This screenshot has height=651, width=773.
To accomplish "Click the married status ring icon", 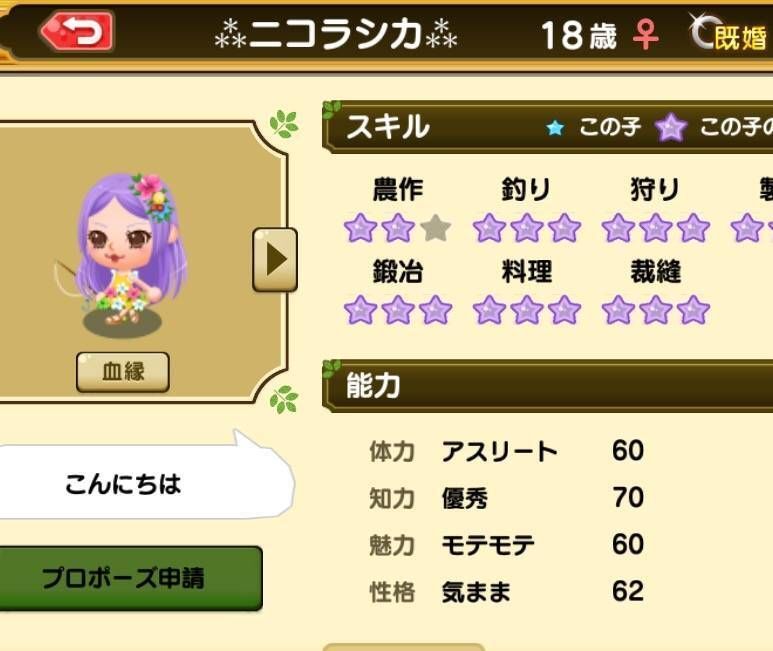I will click(702, 31).
